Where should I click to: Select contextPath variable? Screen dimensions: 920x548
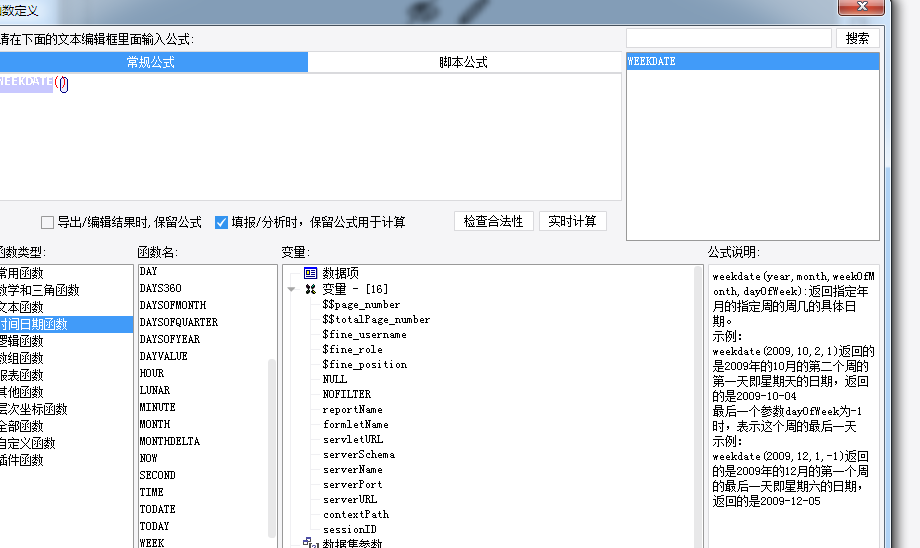click(x=356, y=515)
